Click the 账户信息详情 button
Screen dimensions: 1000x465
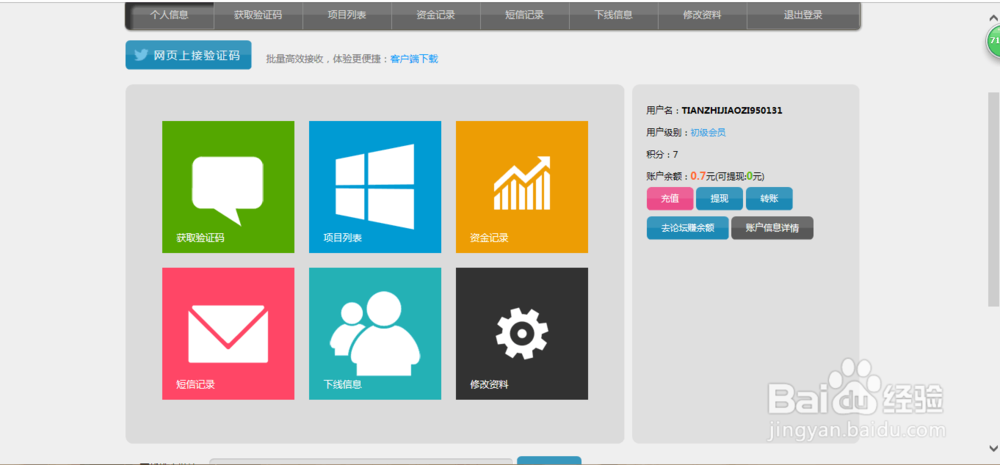pyautogui.click(x=772, y=228)
